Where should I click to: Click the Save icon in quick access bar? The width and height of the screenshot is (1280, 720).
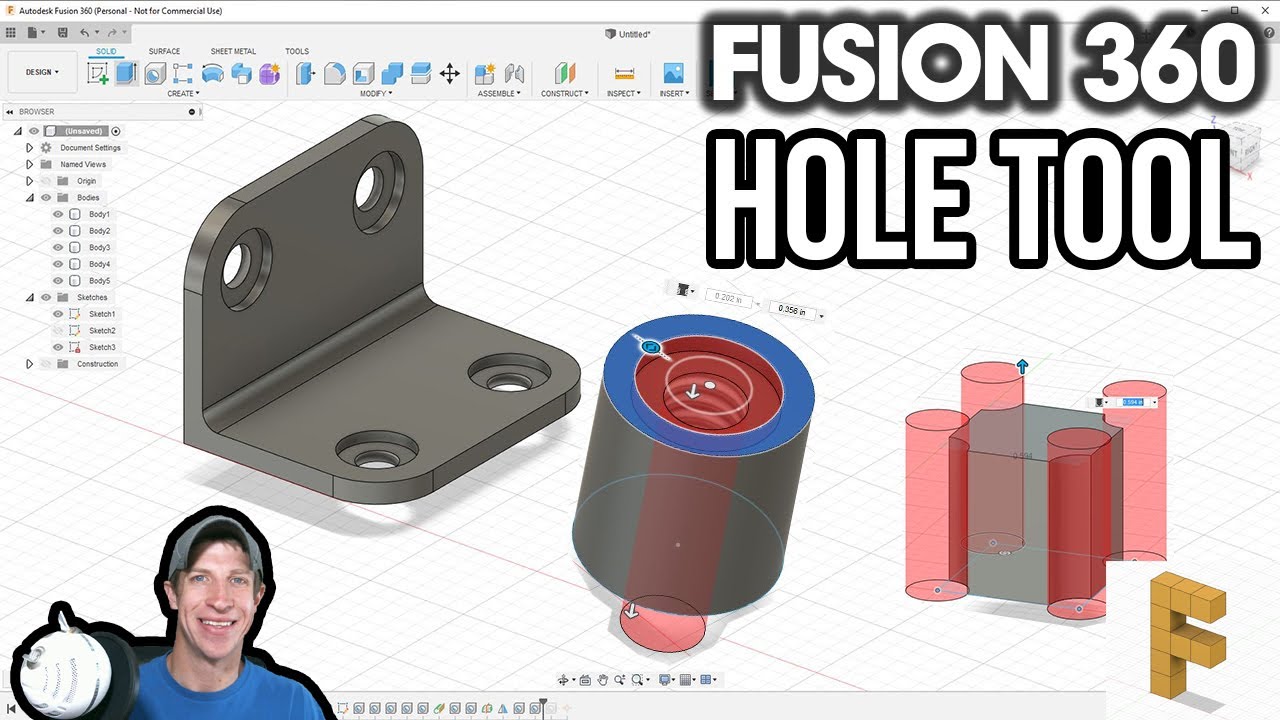(62, 32)
